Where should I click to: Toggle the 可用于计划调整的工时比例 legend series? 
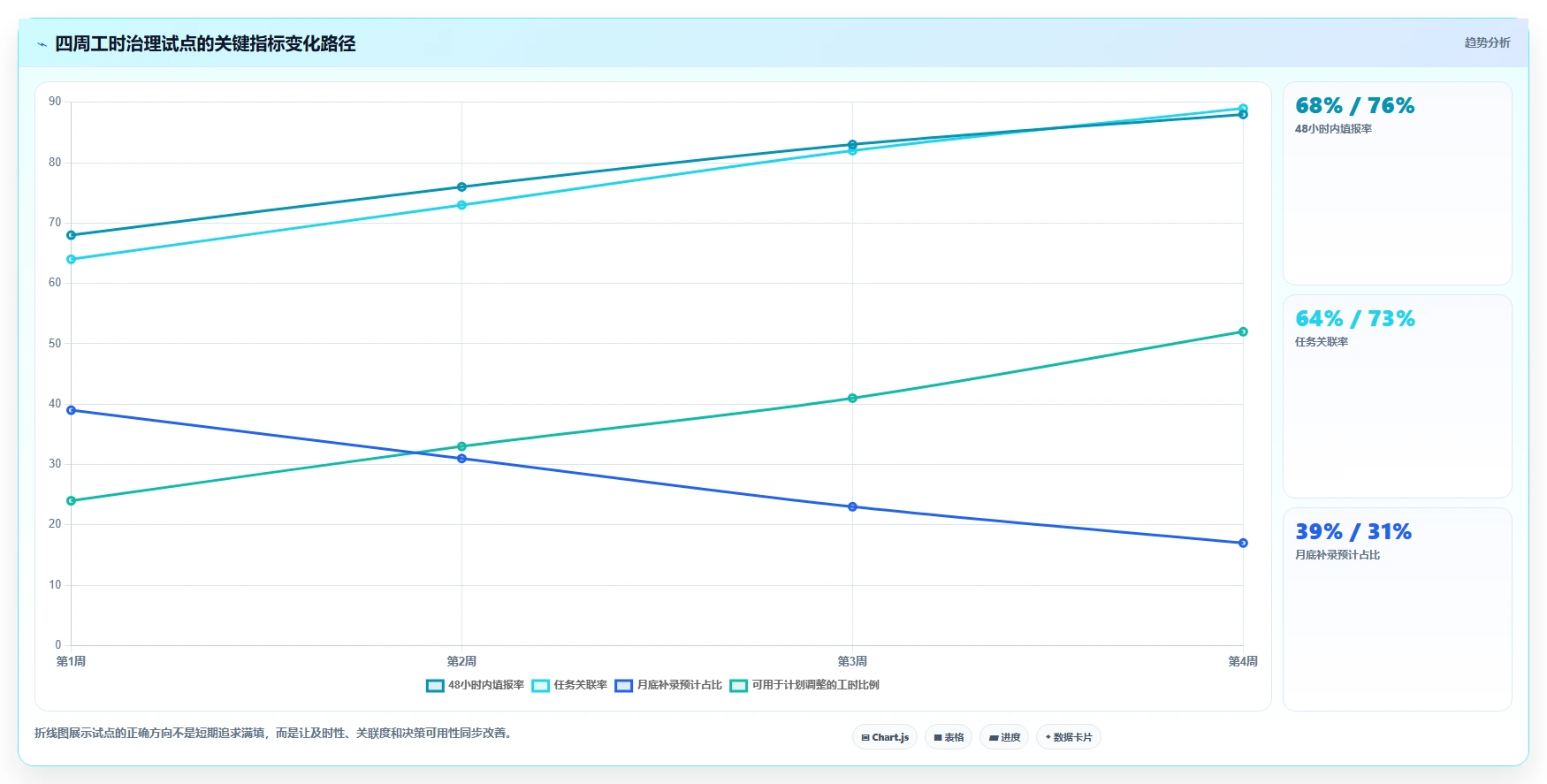(804, 685)
